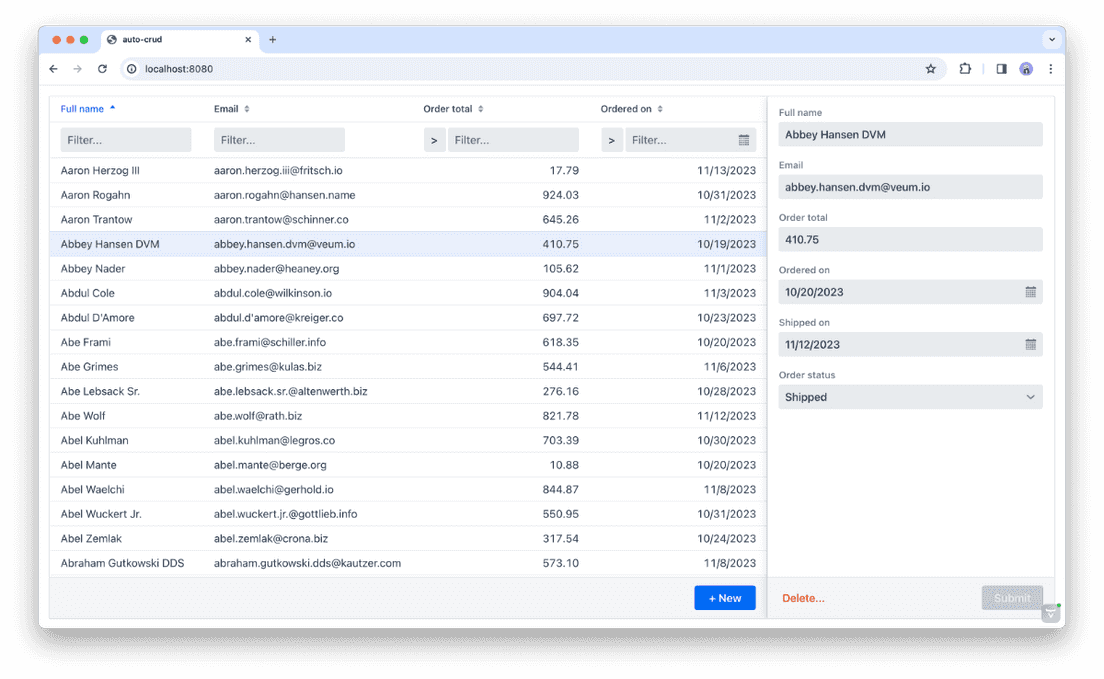The image size is (1104, 679).
Task: Open a new browser tab with the plus
Action: (272, 40)
